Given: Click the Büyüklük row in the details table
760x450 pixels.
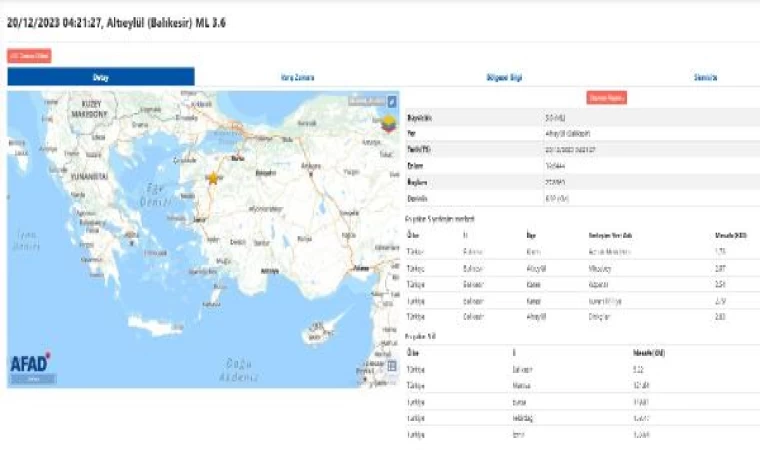Looking at the screenshot, I should [580, 118].
